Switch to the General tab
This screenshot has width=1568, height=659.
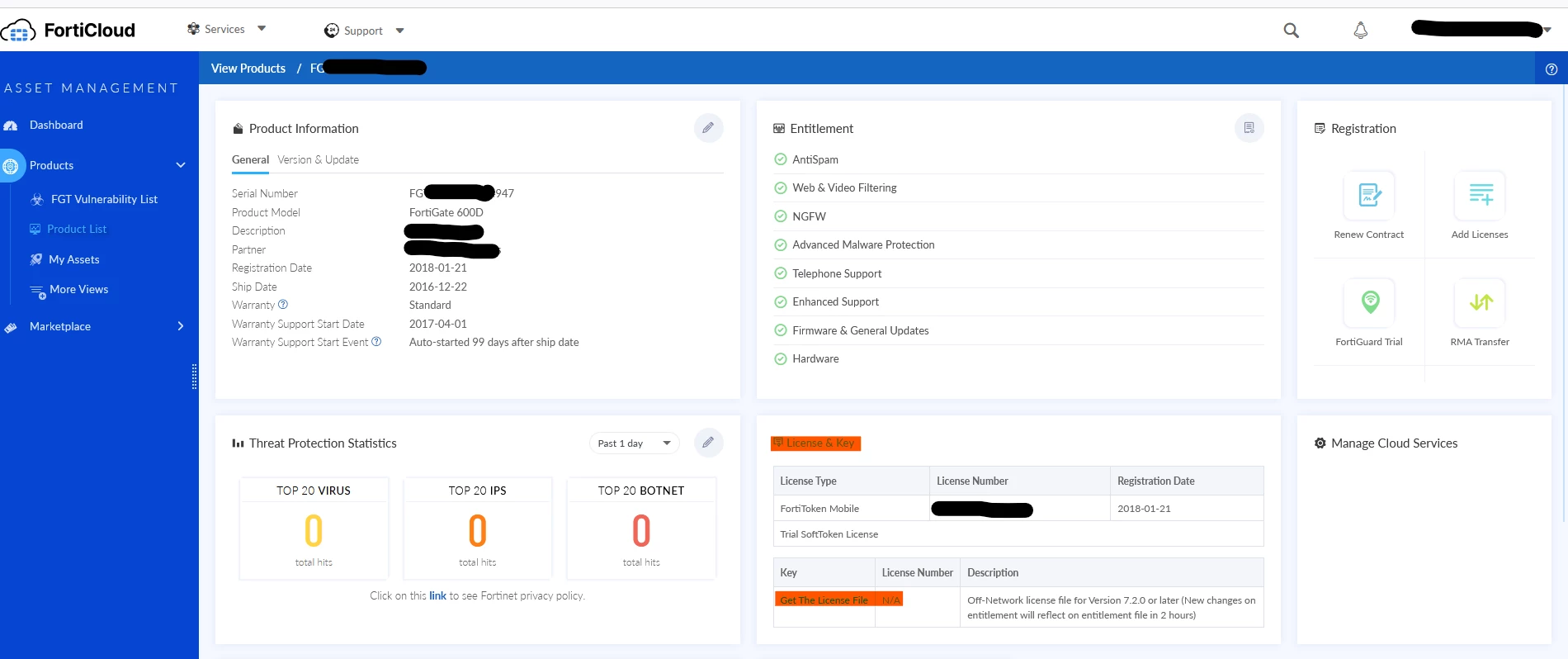250,160
